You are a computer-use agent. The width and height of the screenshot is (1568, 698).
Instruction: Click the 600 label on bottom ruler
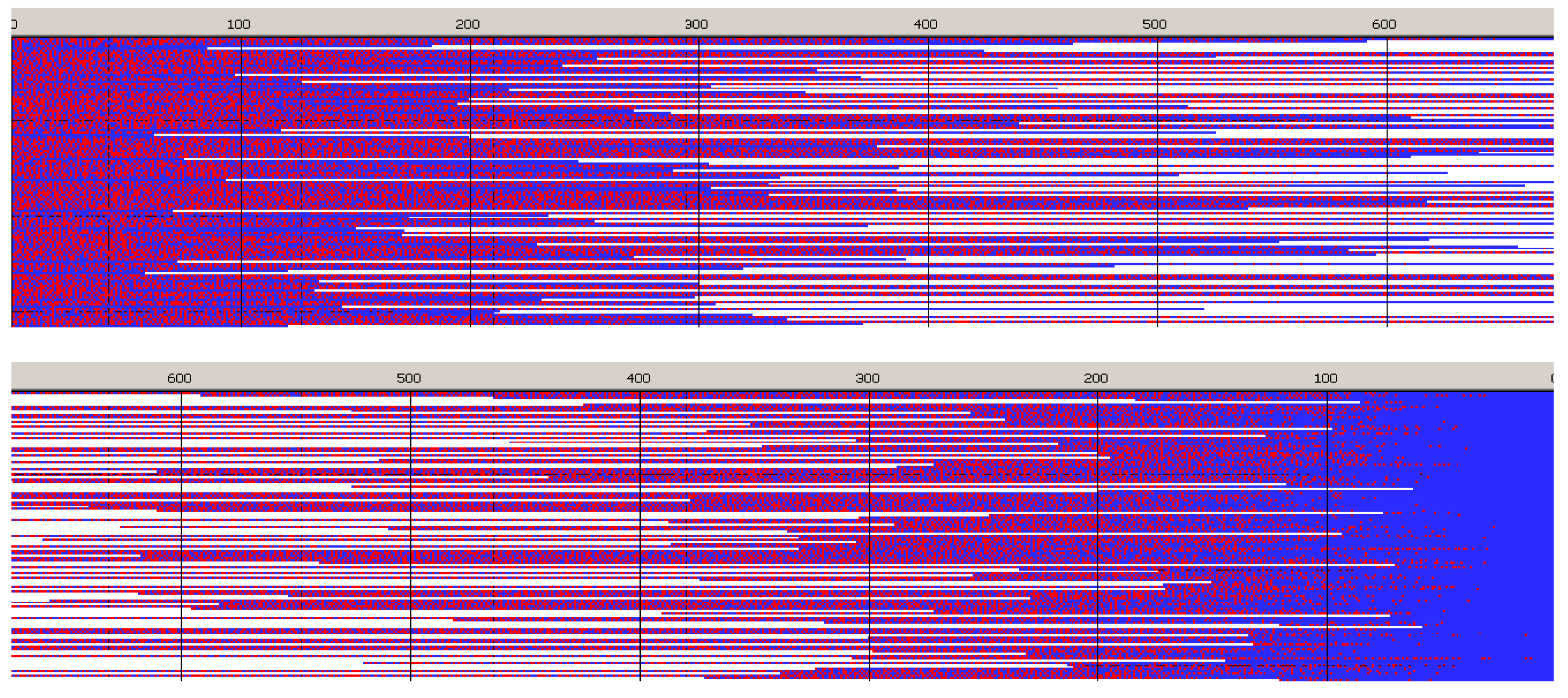(x=179, y=378)
